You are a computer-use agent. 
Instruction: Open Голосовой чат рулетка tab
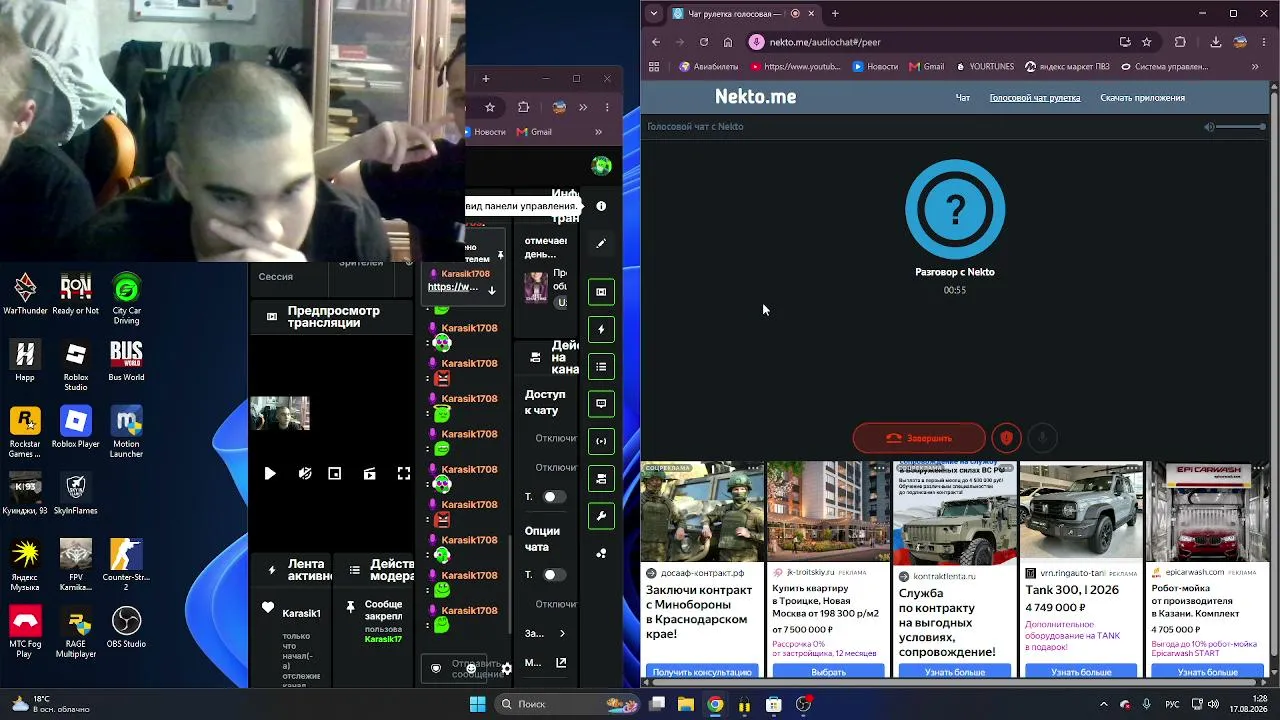click(1035, 98)
